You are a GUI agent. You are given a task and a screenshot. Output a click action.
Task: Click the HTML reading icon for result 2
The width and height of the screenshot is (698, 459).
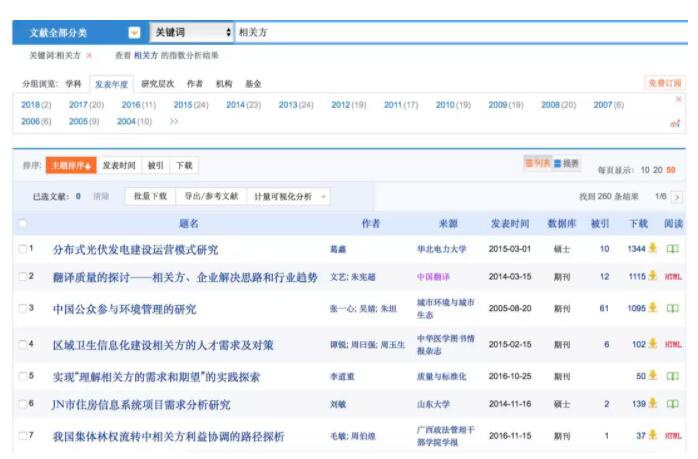[x=673, y=277]
